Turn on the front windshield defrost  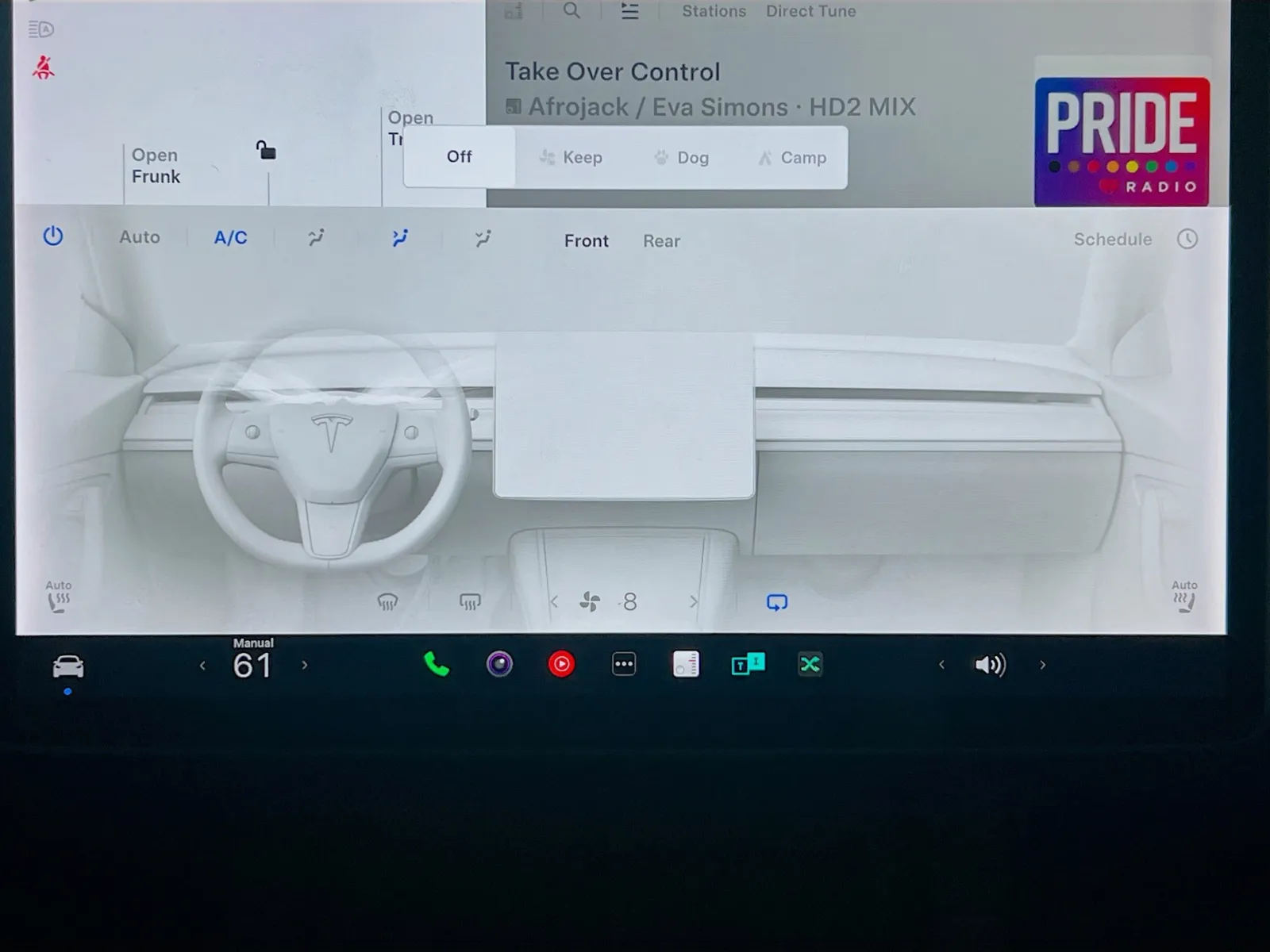pos(387,603)
